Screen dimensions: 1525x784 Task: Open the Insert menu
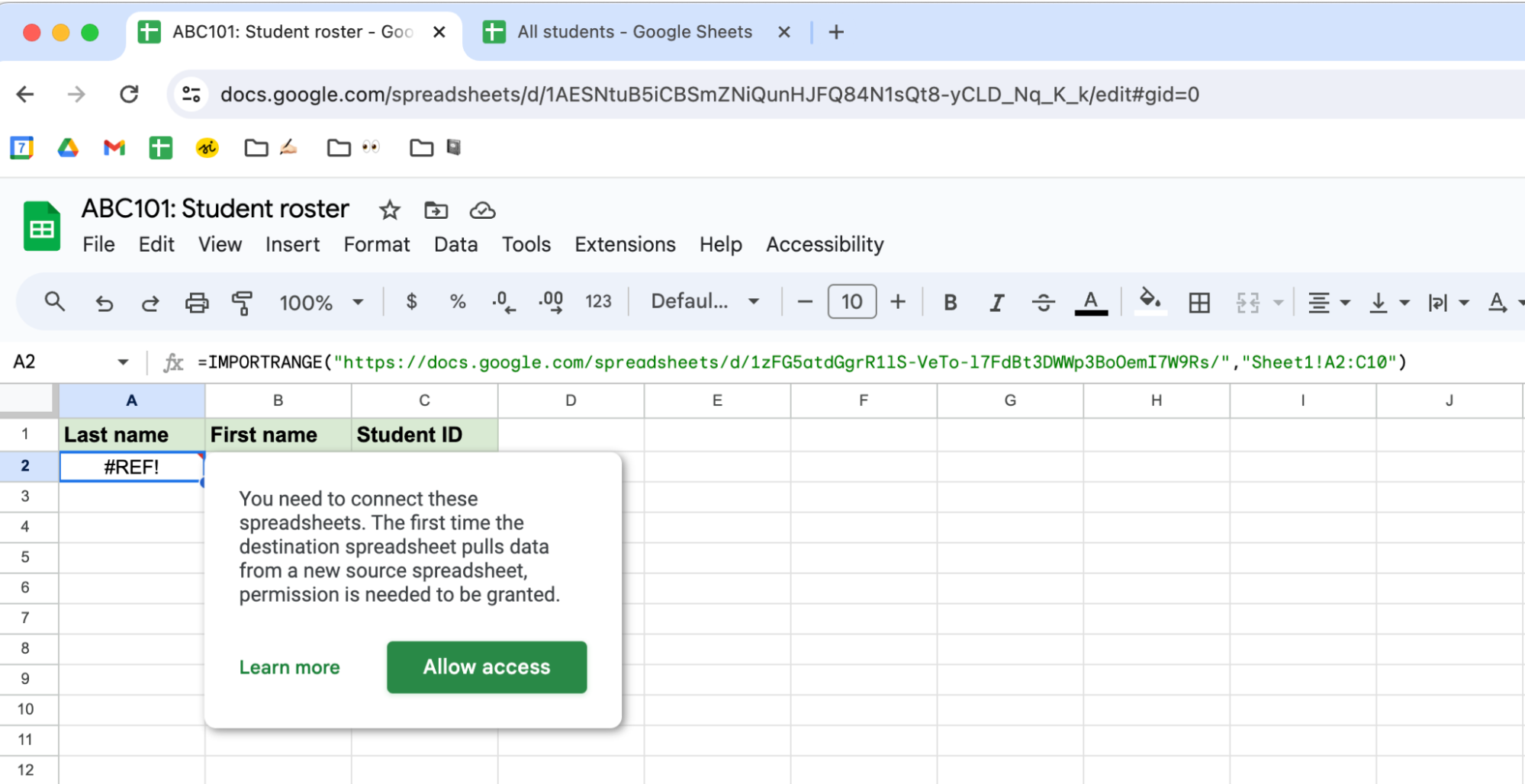point(292,245)
